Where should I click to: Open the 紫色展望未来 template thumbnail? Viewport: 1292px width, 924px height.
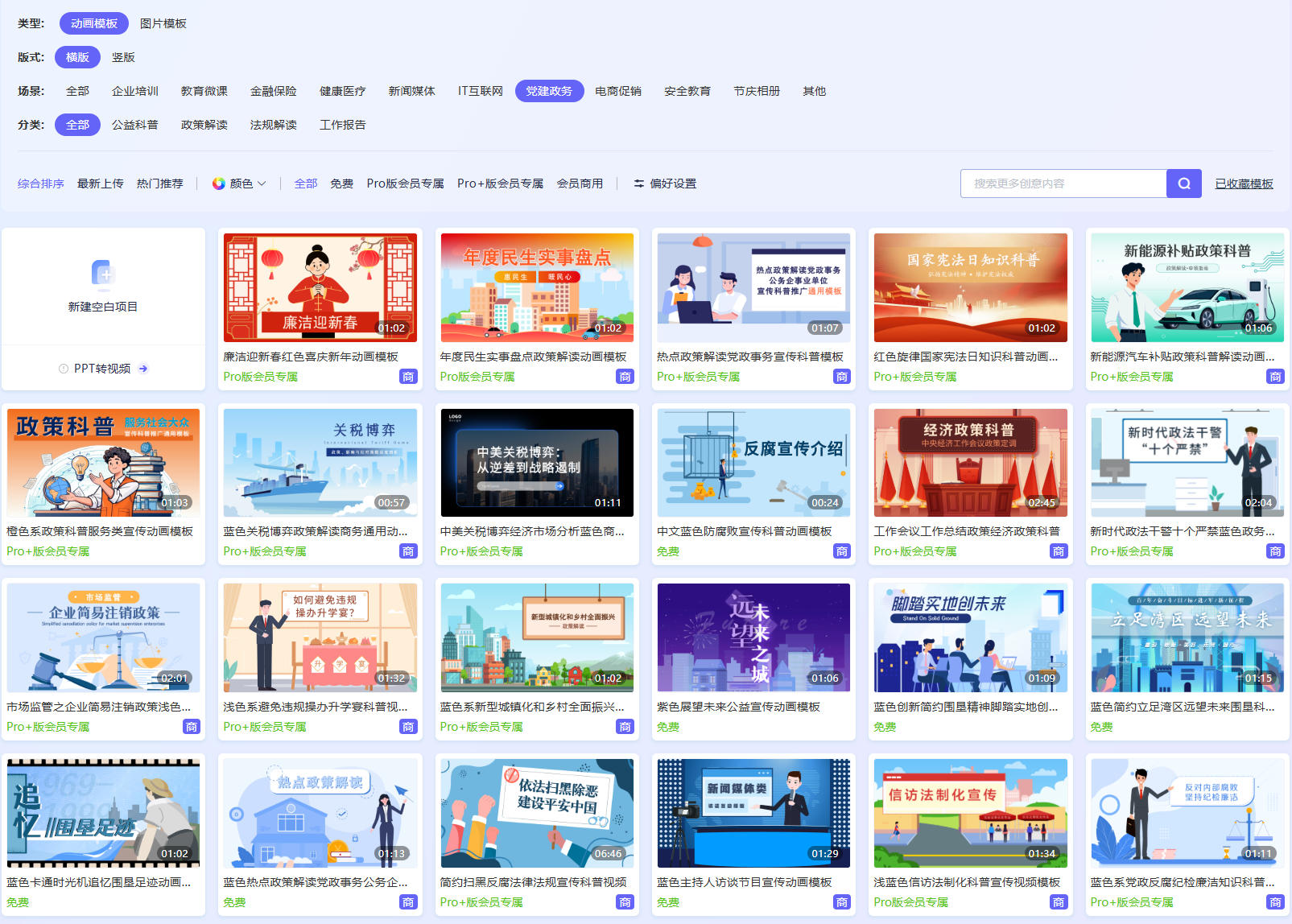753,637
